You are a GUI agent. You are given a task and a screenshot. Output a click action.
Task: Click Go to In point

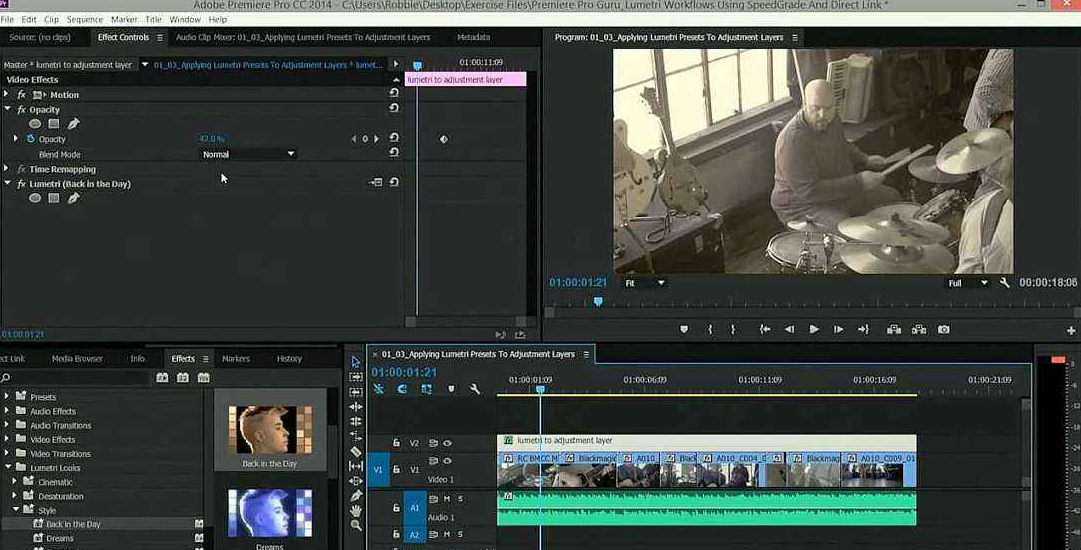(x=765, y=329)
